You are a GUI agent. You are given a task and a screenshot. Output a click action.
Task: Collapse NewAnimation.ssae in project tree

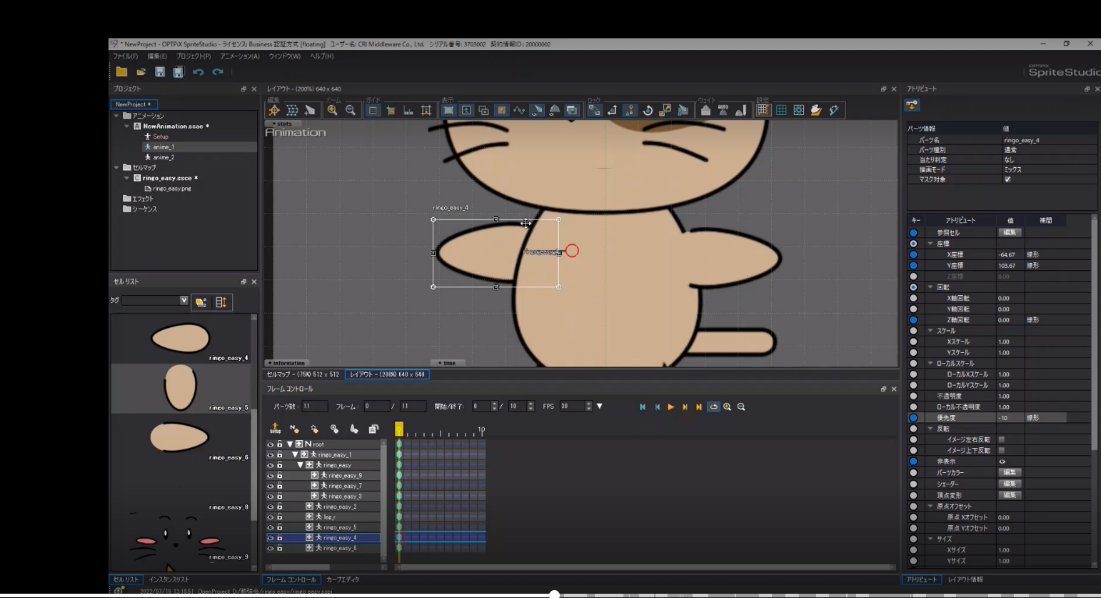click(x=127, y=126)
